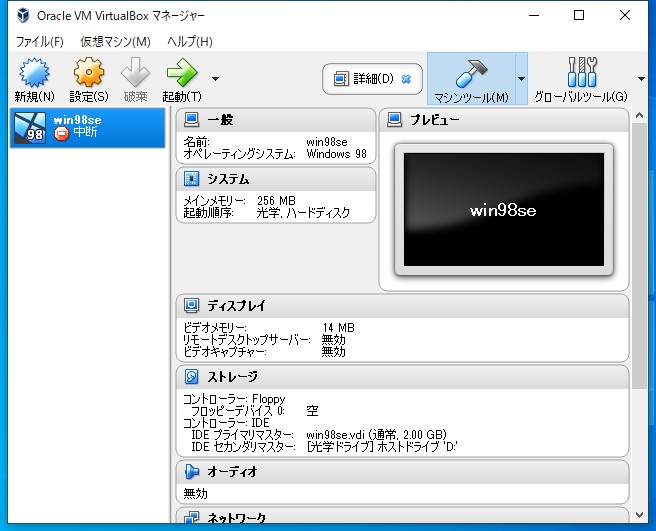This screenshot has height=531, width=656.
Task: Click the 新規(N) new machine icon
Action: tap(34, 73)
